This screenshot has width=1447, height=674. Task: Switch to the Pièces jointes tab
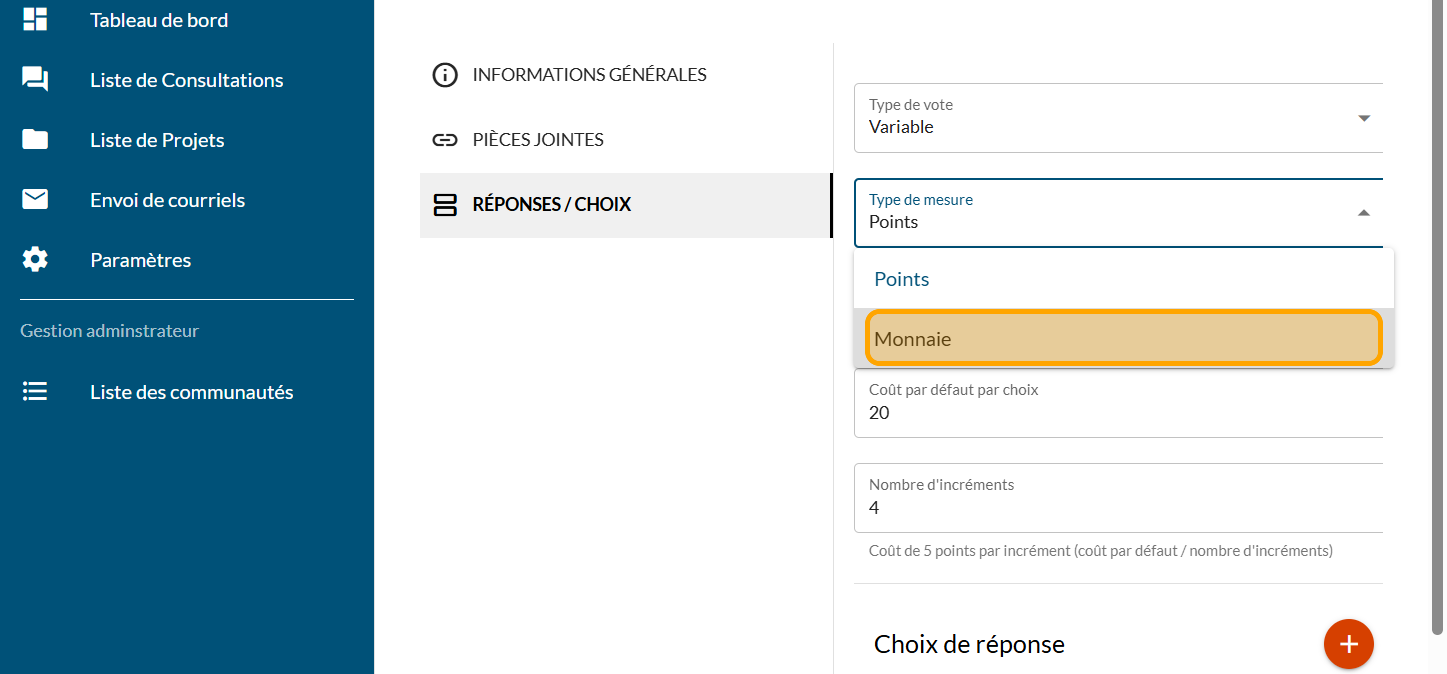click(538, 140)
